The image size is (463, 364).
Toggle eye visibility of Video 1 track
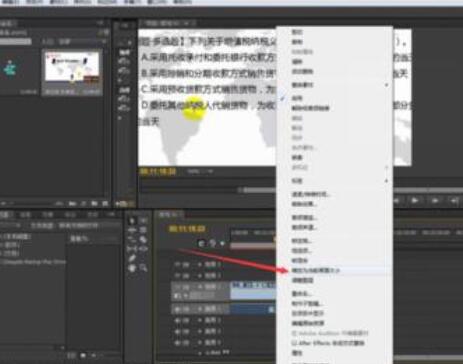tap(178, 287)
